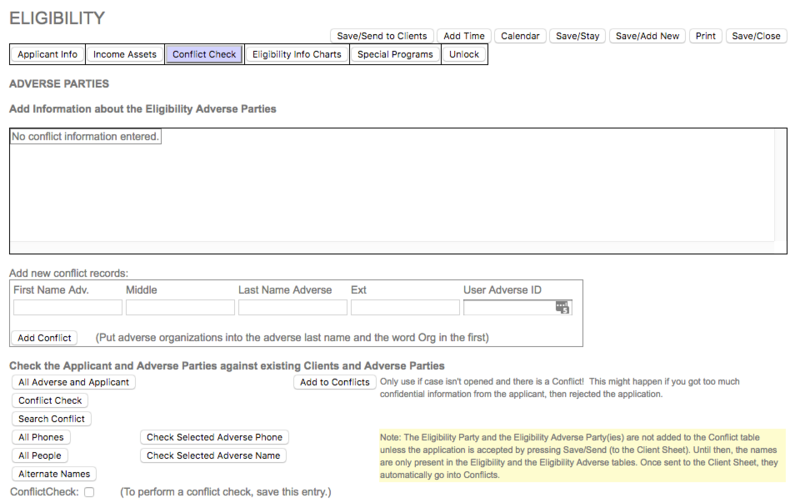The height and width of the screenshot is (503, 800).
Task: Click the Add to Conflicts button
Action: 335,382
